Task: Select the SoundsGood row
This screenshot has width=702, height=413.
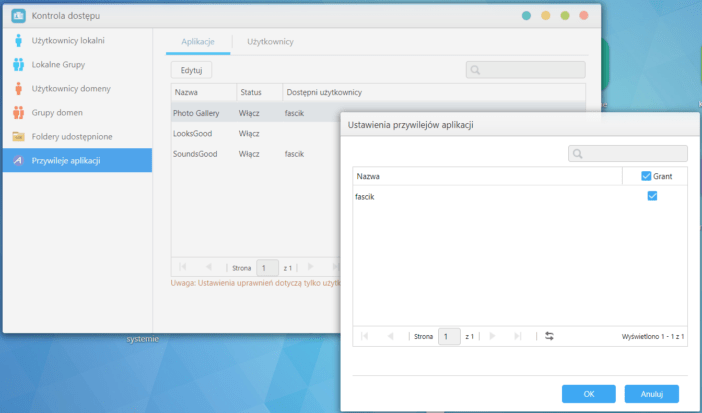Action: pyautogui.click(x=256, y=154)
